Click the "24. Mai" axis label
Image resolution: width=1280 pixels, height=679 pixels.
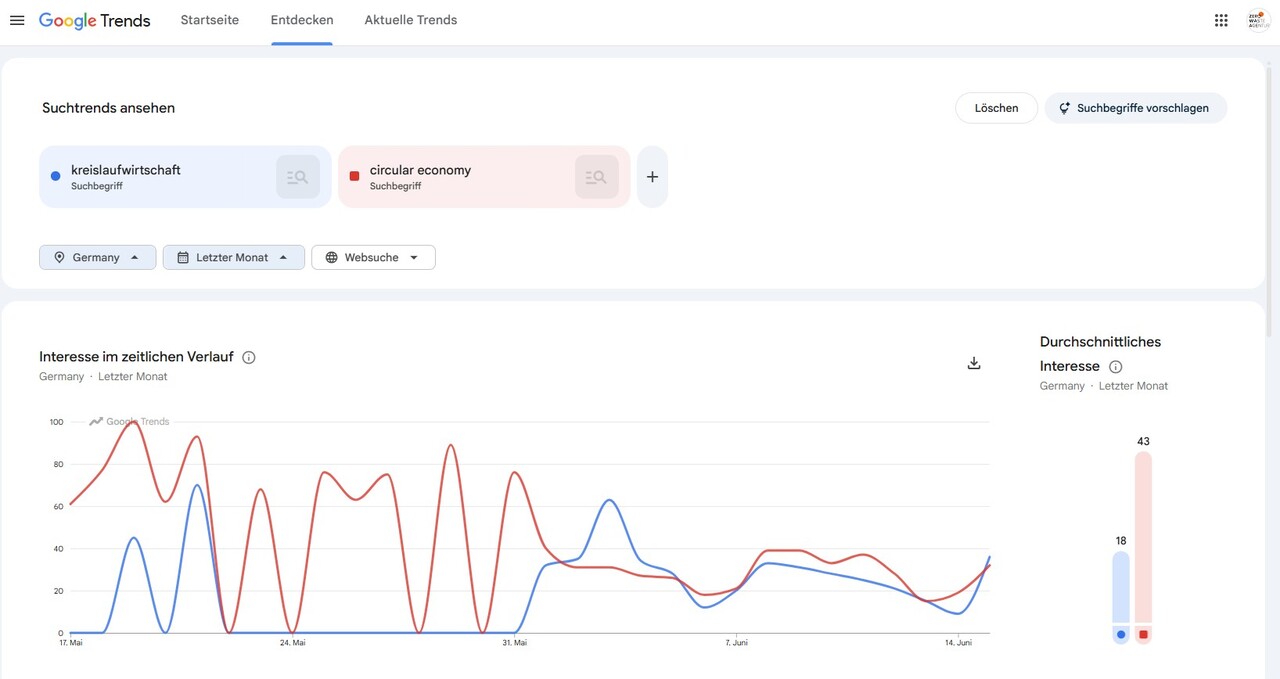(293, 643)
